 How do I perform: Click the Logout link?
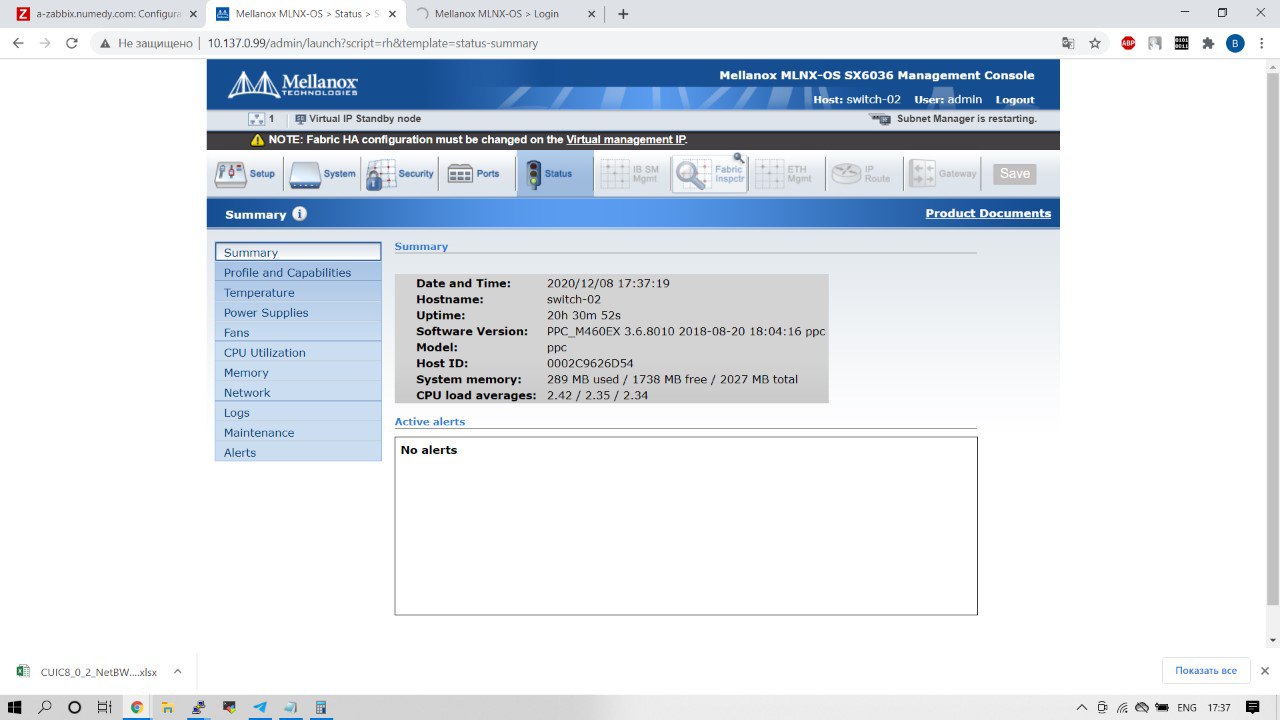click(1015, 100)
